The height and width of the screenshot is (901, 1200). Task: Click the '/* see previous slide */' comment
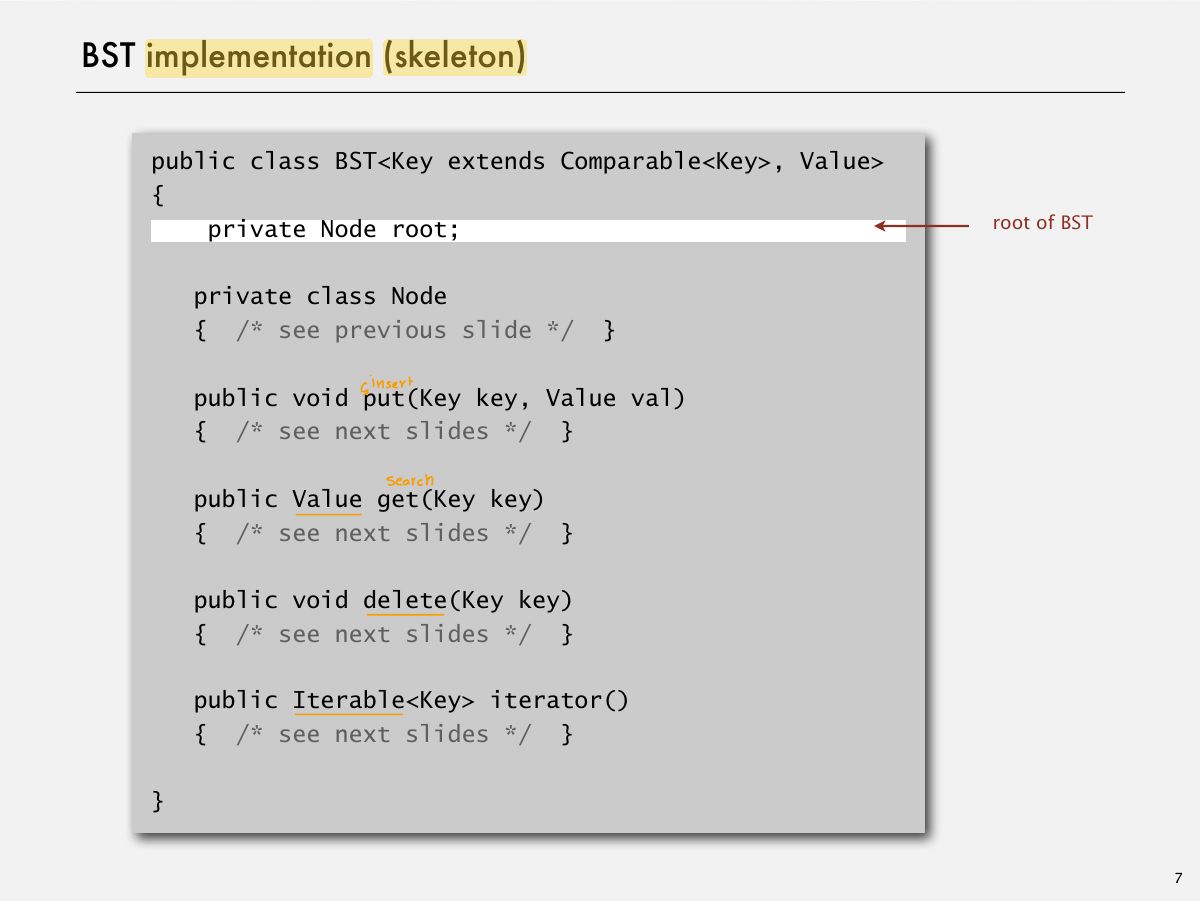click(405, 331)
